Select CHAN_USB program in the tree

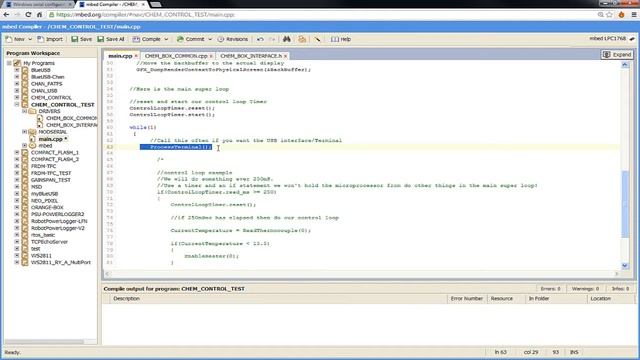click(44, 91)
